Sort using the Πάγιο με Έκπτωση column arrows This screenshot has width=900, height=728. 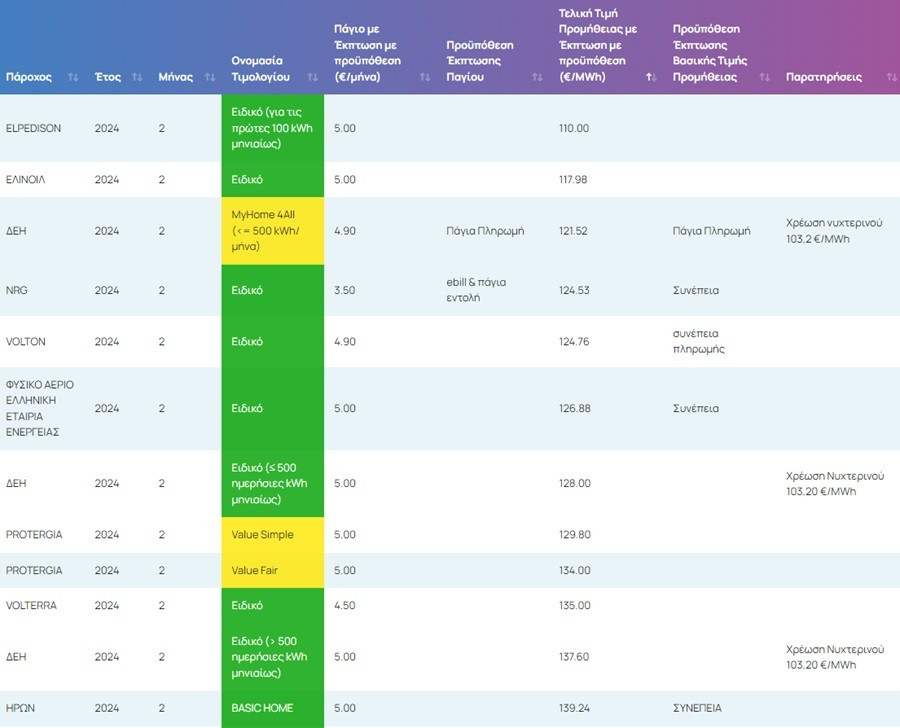tap(425, 77)
